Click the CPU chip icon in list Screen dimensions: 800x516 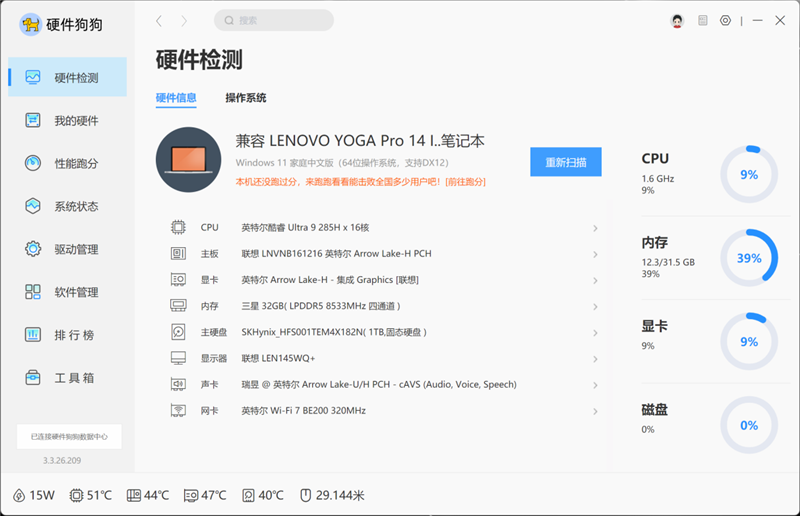tap(178, 227)
